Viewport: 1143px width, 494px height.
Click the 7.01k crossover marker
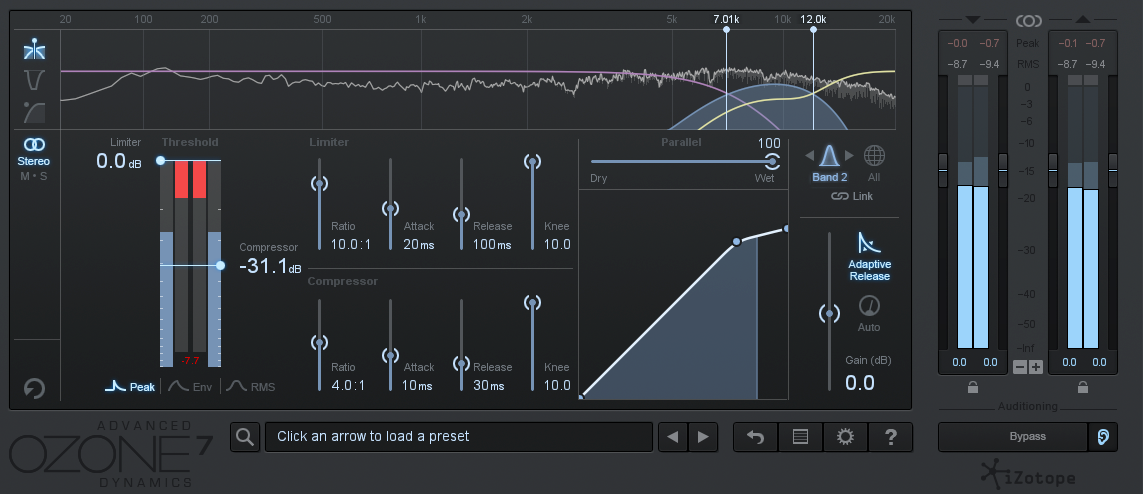tap(726, 29)
